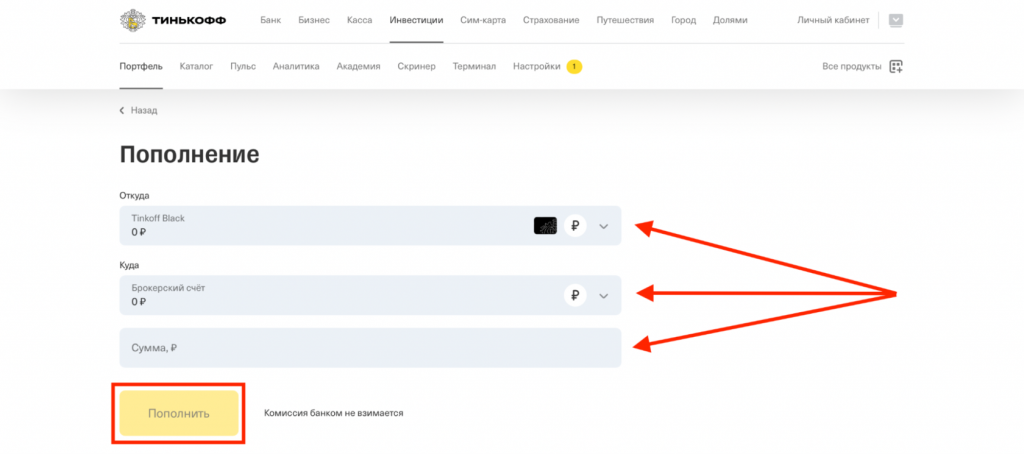The image size is (1024, 454).
Task: Expand the Куда destination account dropdown
Action: pyautogui.click(x=603, y=295)
